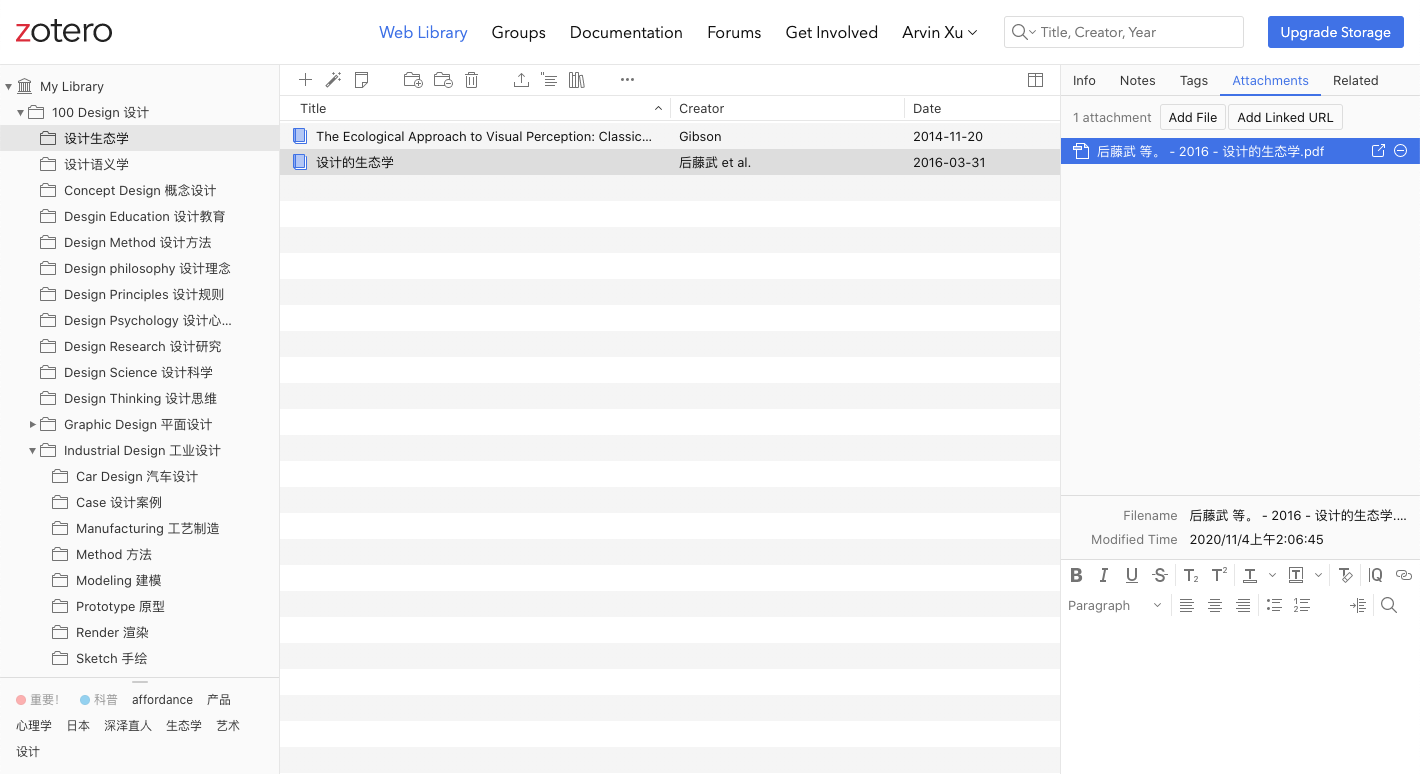The width and height of the screenshot is (1420, 774).
Task: Open the Documentation menu item
Action: point(626,32)
